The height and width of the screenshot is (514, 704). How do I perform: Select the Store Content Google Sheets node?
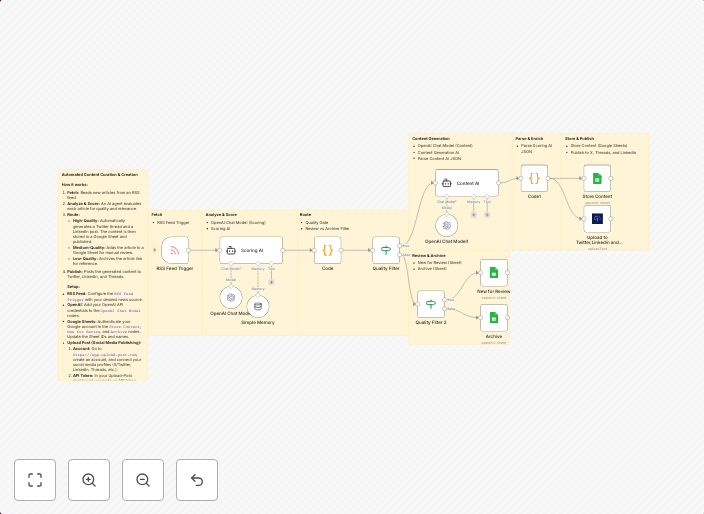click(597, 178)
